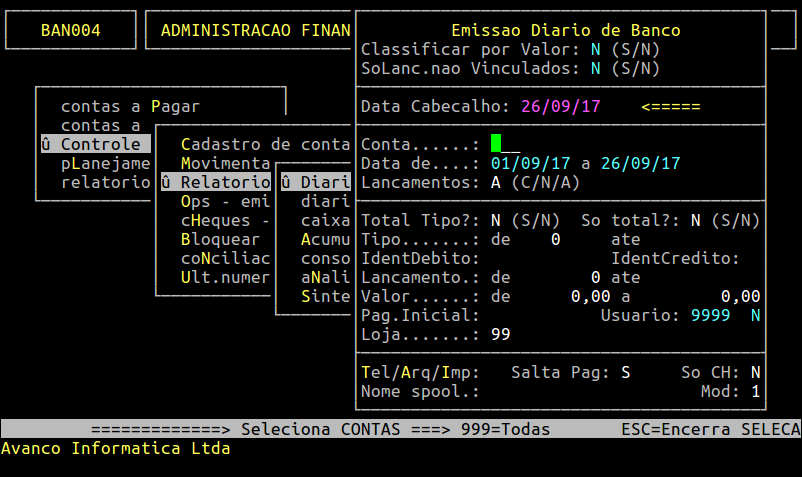Toggle 'Total Tipo?' N value
Image resolution: width=802 pixels, height=477 pixels.
(x=496, y=220)
